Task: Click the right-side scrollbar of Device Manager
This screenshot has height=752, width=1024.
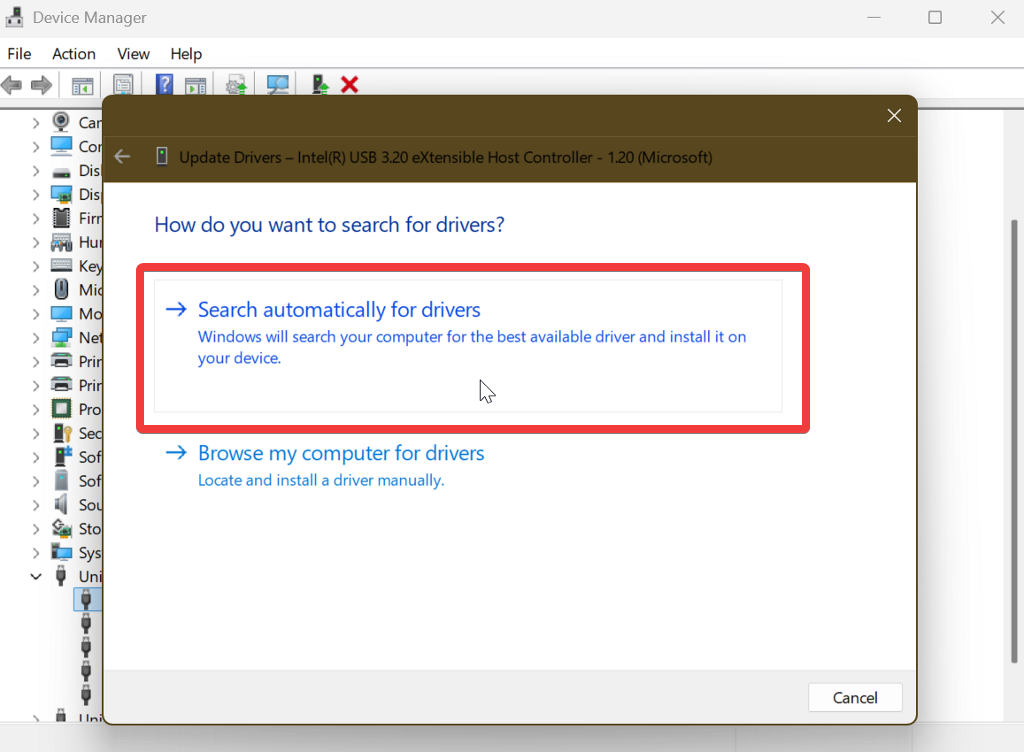Action: click(1014, 400)
